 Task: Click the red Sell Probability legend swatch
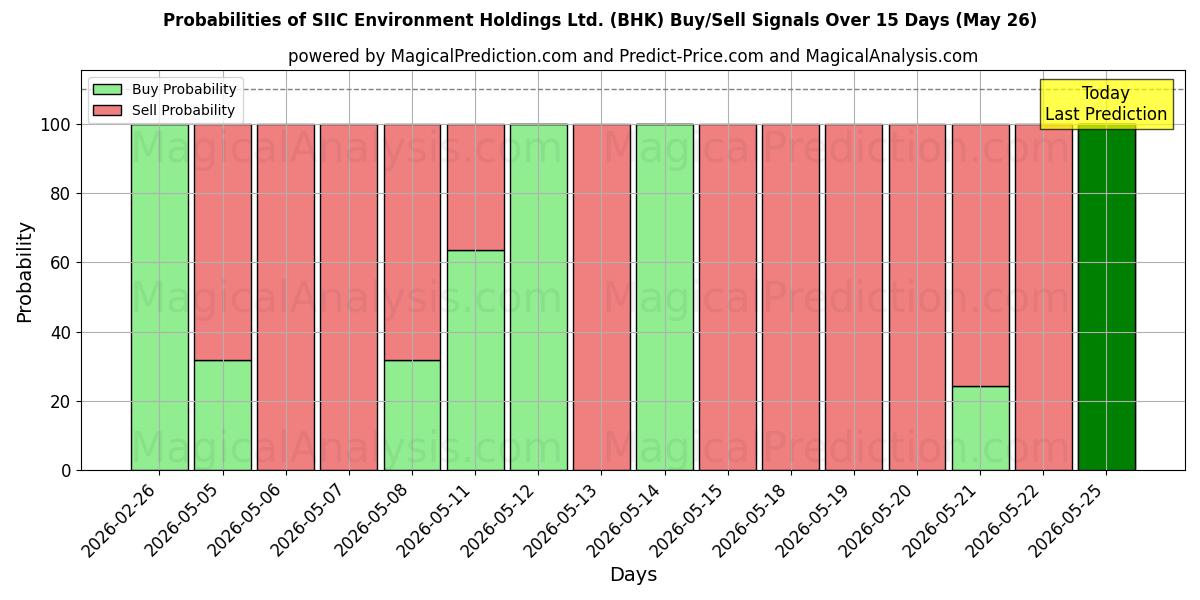[x=107, y=110]
